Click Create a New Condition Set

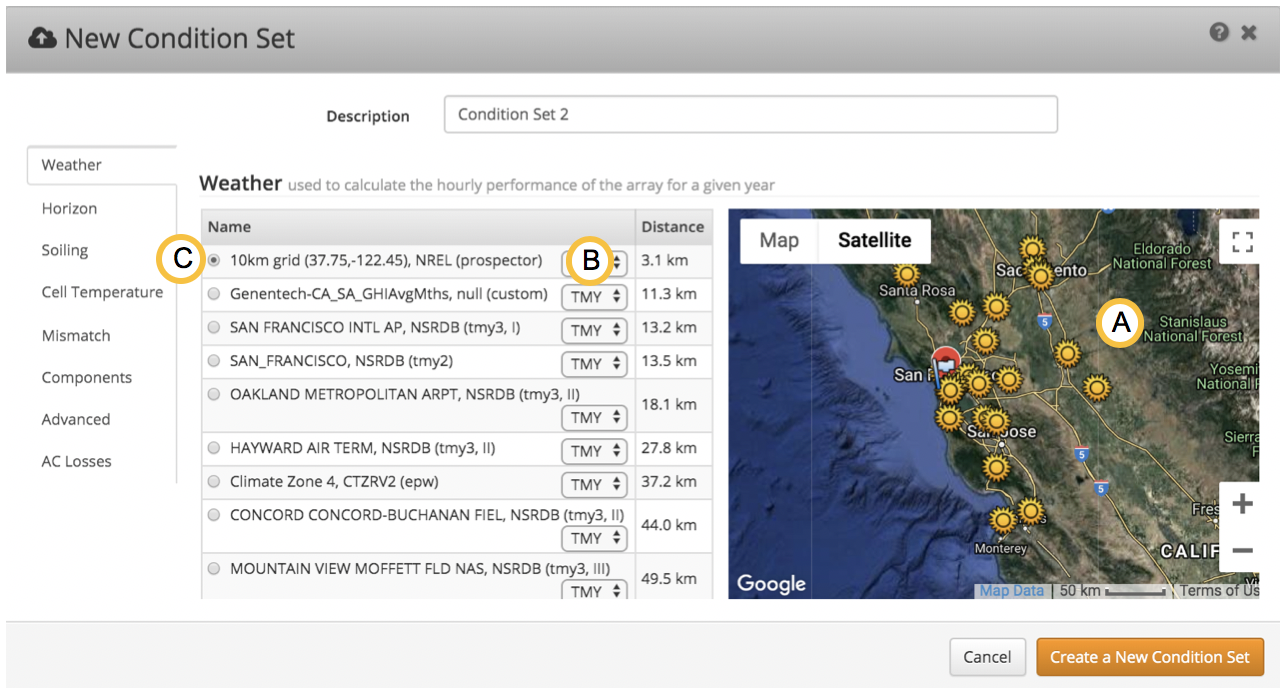point(1150,657)
